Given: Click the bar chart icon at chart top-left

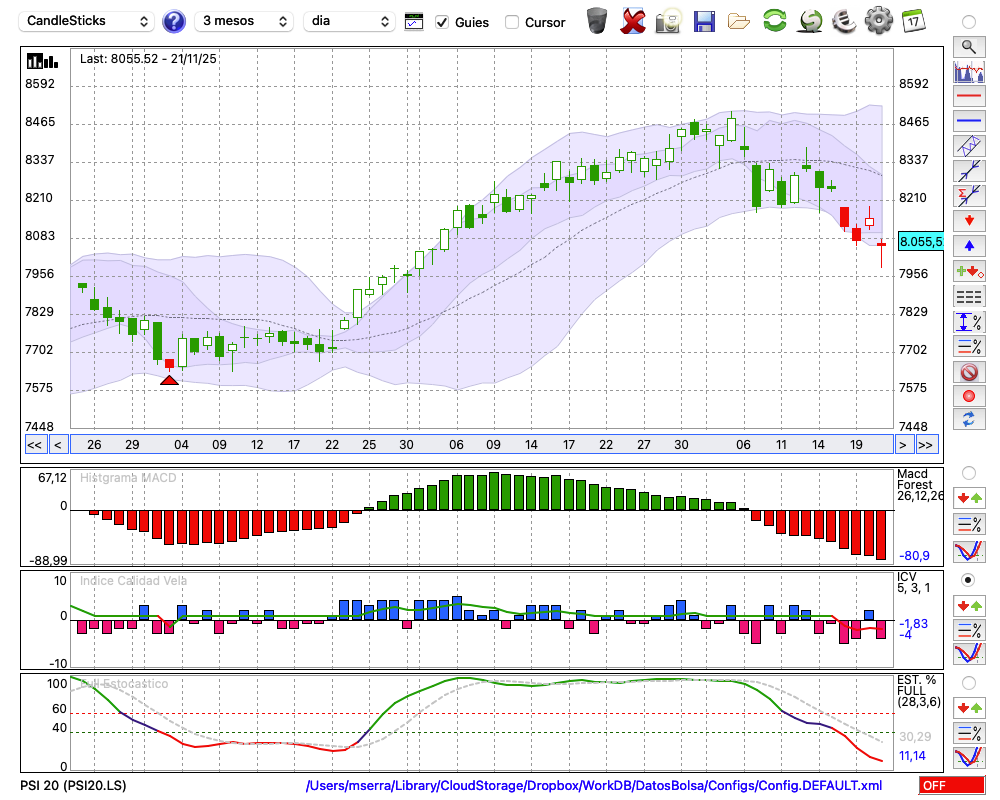Looking at the screenshot, I should 42,61.
